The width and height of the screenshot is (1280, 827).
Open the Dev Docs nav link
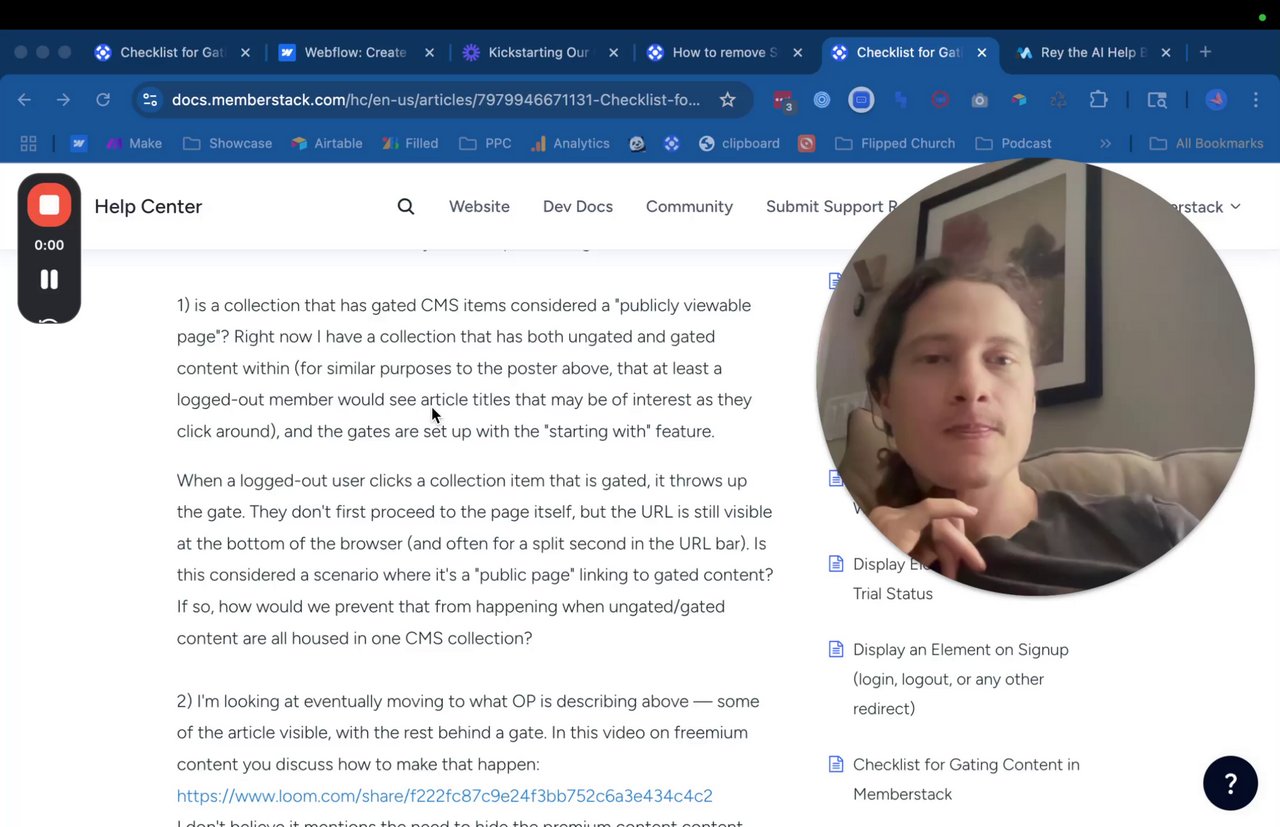click(x=578, y=206)
